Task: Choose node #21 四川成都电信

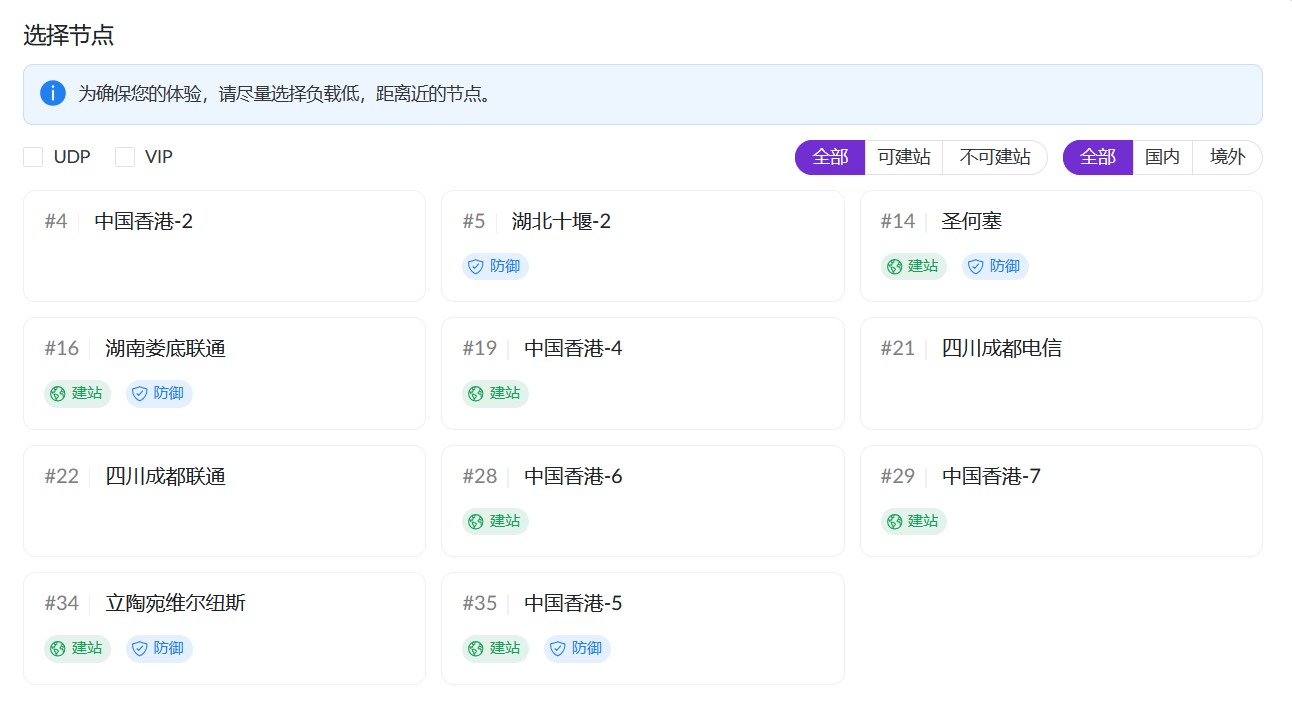Action: point(1061,373)
